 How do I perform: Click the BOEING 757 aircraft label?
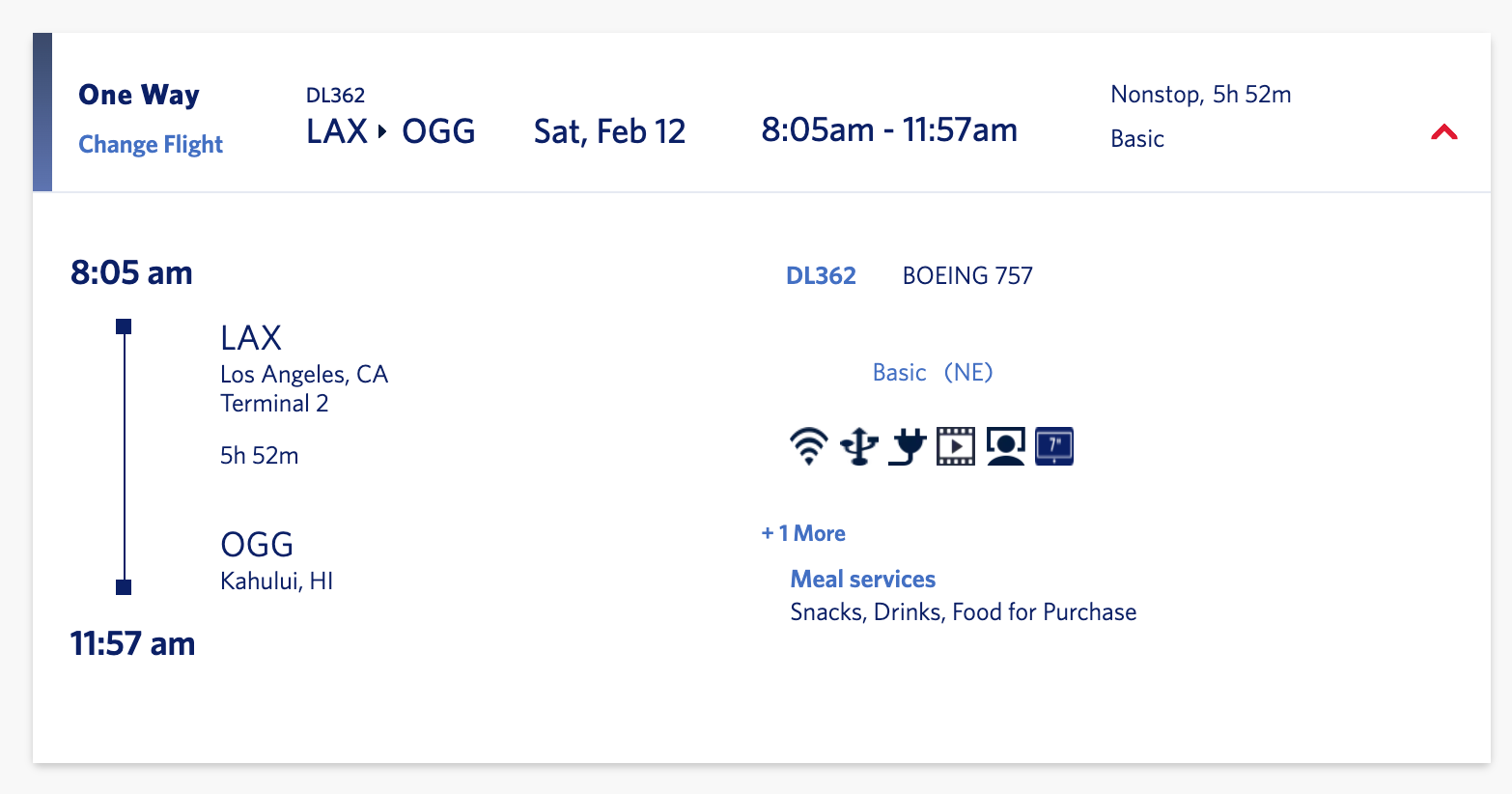(967, 276)
